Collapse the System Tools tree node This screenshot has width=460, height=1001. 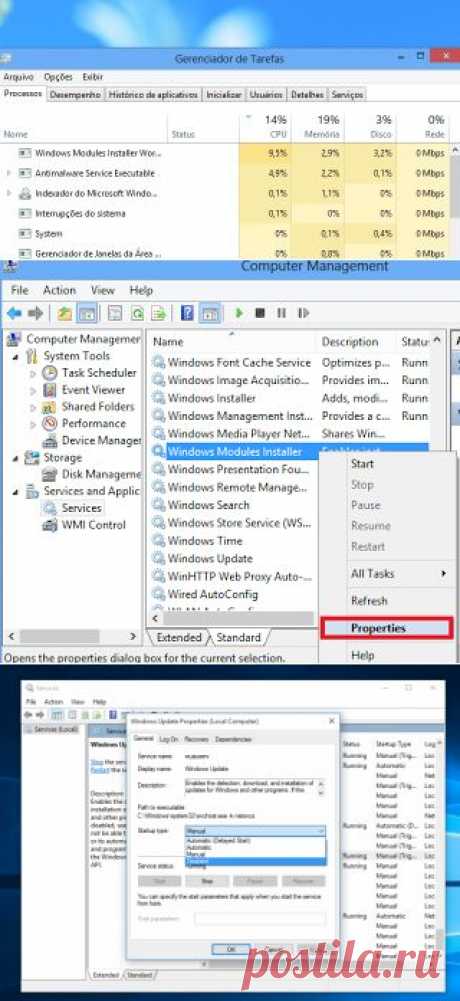point(15,356)
